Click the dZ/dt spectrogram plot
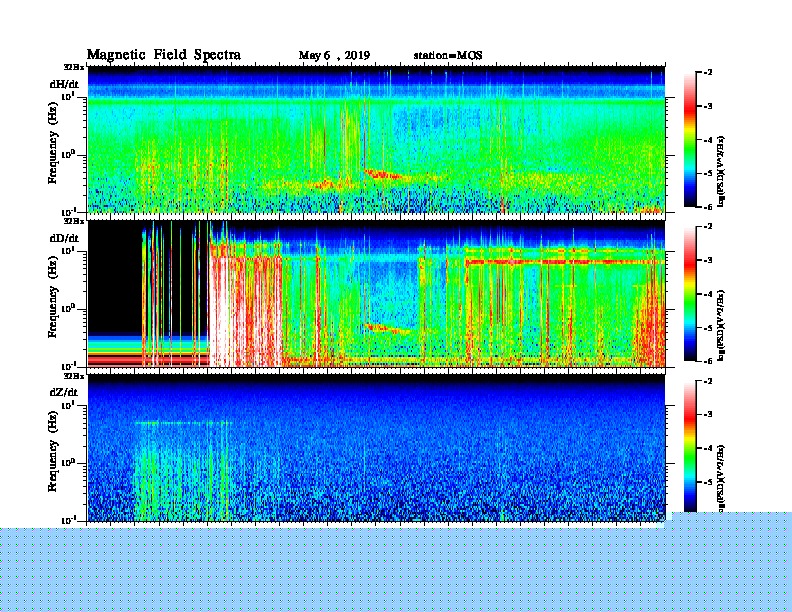This screenshot has height=612, width=792. [x=376, y=448]
